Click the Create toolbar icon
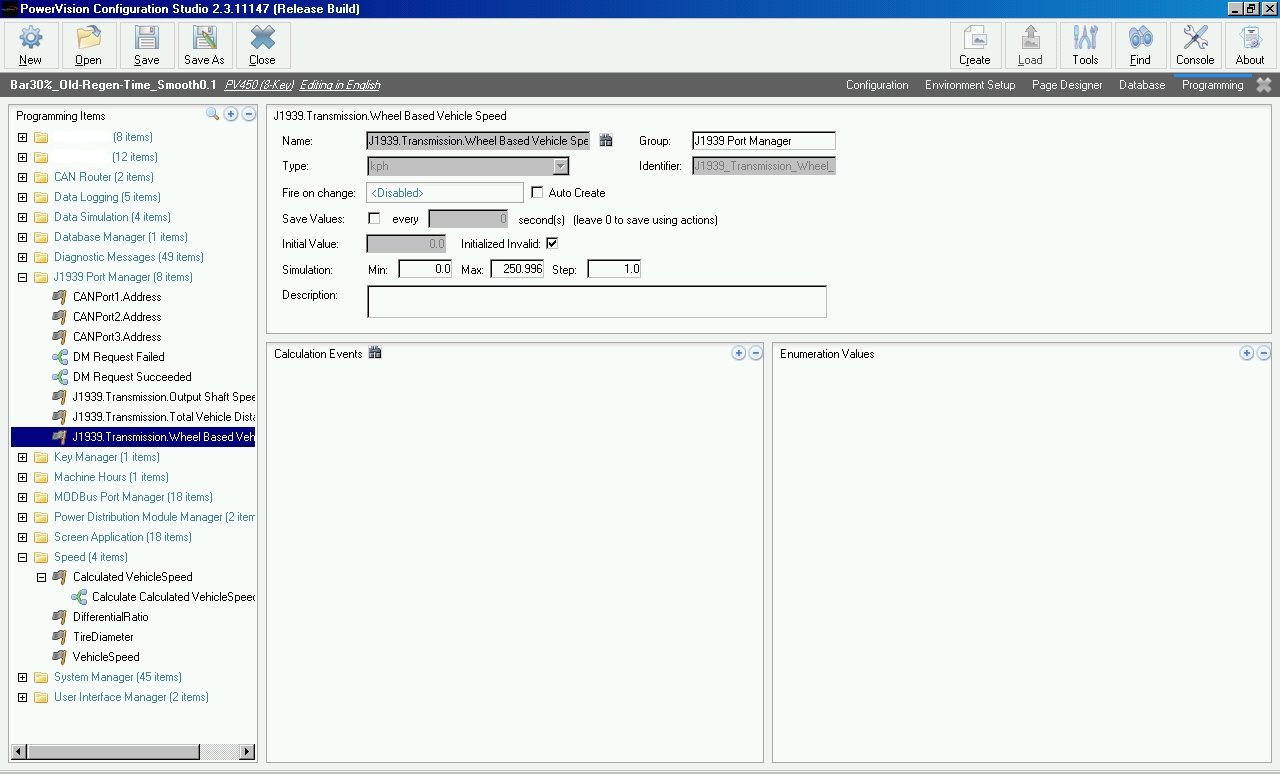Viewport: 1280px width, 774px height. 975,46
